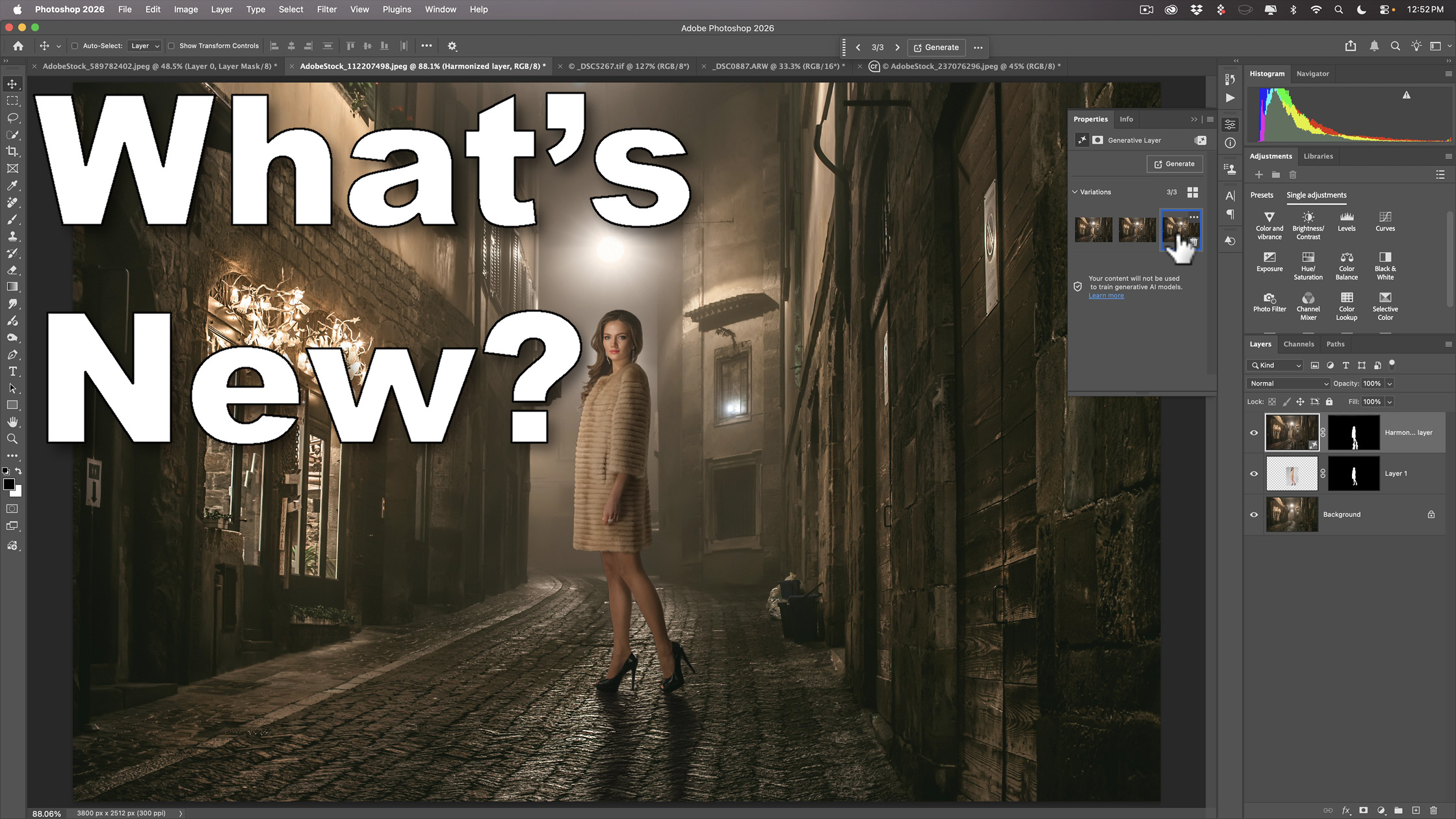
Task: Add a layer mask from the Layers panel
Action: point(1363,811)
